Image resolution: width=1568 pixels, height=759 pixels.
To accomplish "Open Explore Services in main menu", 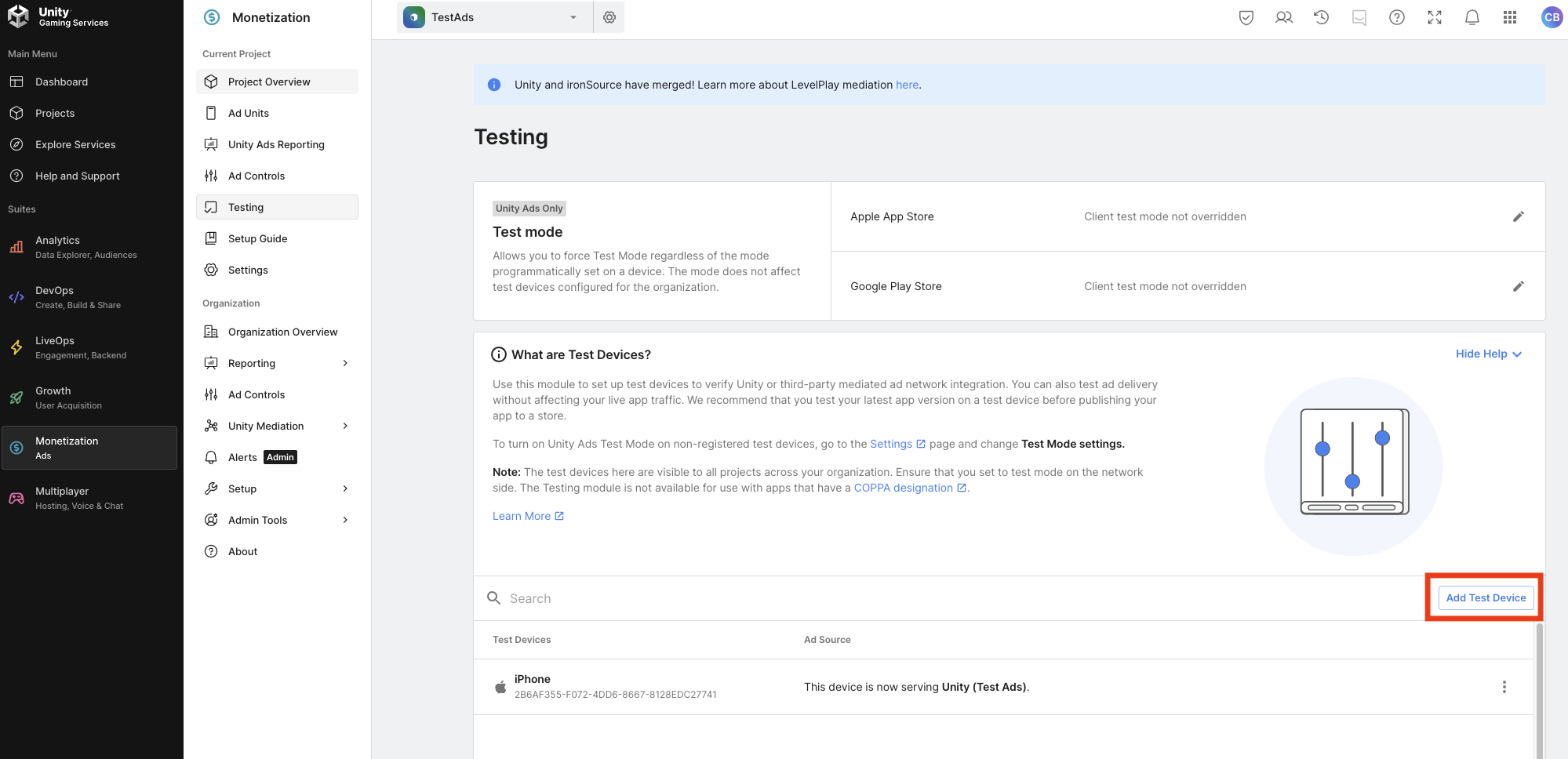I will coord(90,144).
